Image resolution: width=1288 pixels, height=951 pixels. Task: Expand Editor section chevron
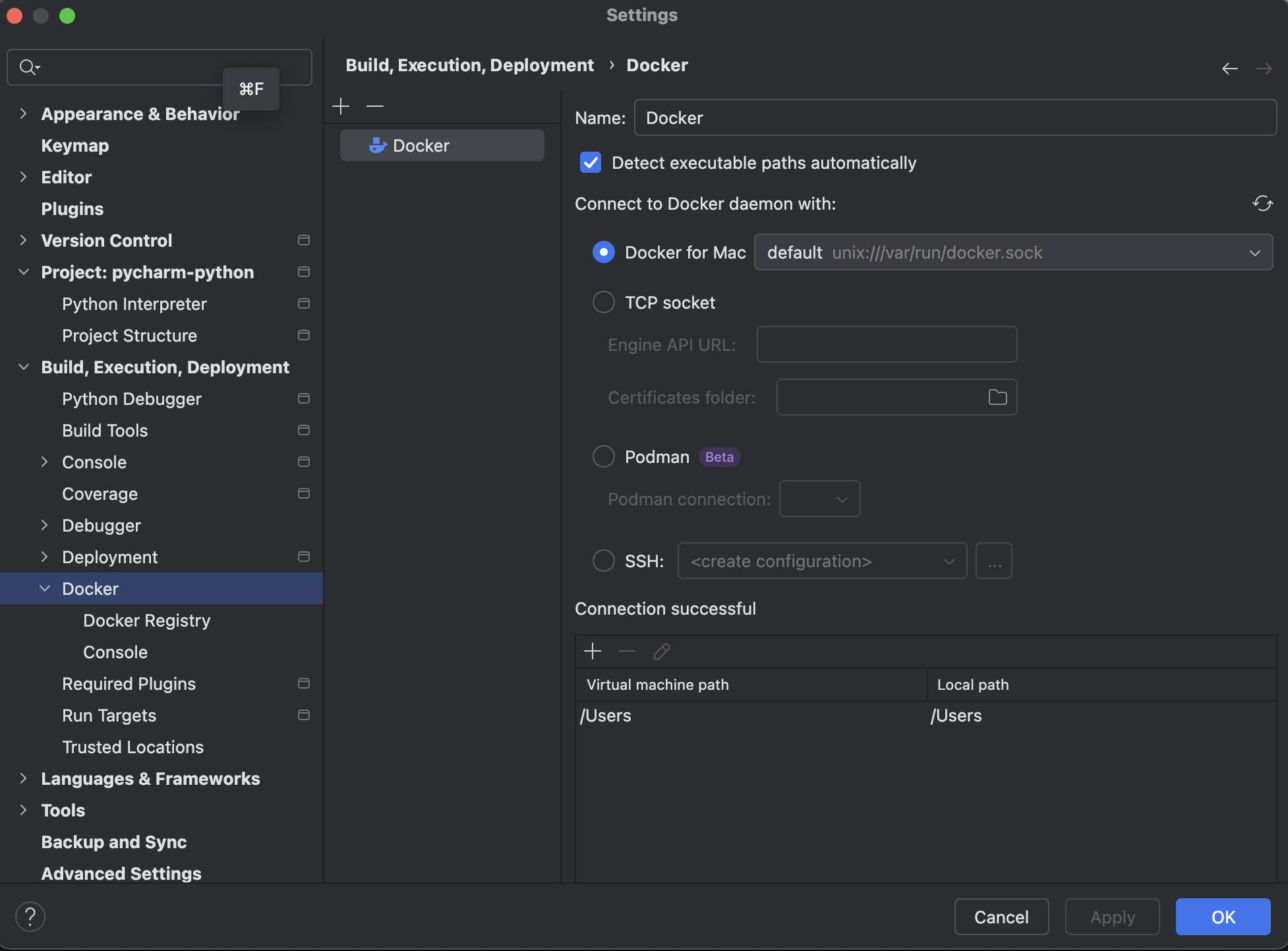point(23,177)
